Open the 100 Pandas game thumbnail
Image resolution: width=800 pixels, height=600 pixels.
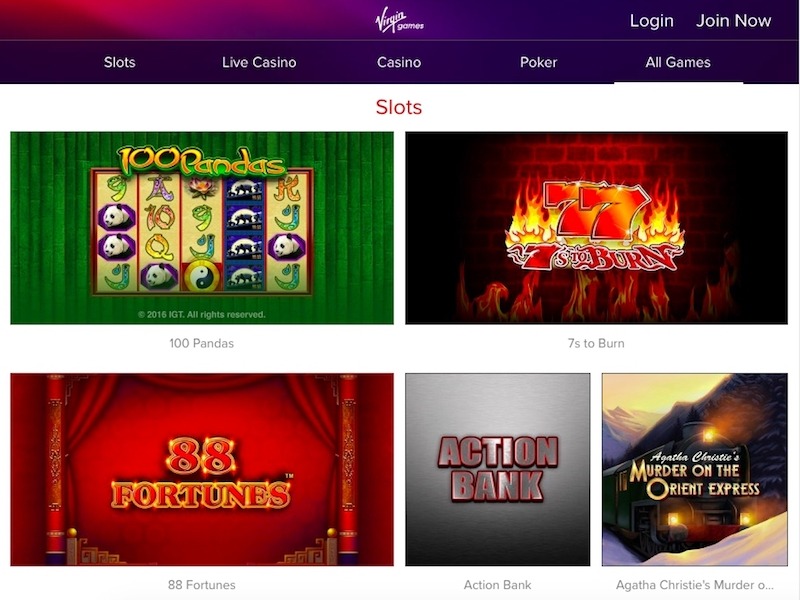(202, 228)
